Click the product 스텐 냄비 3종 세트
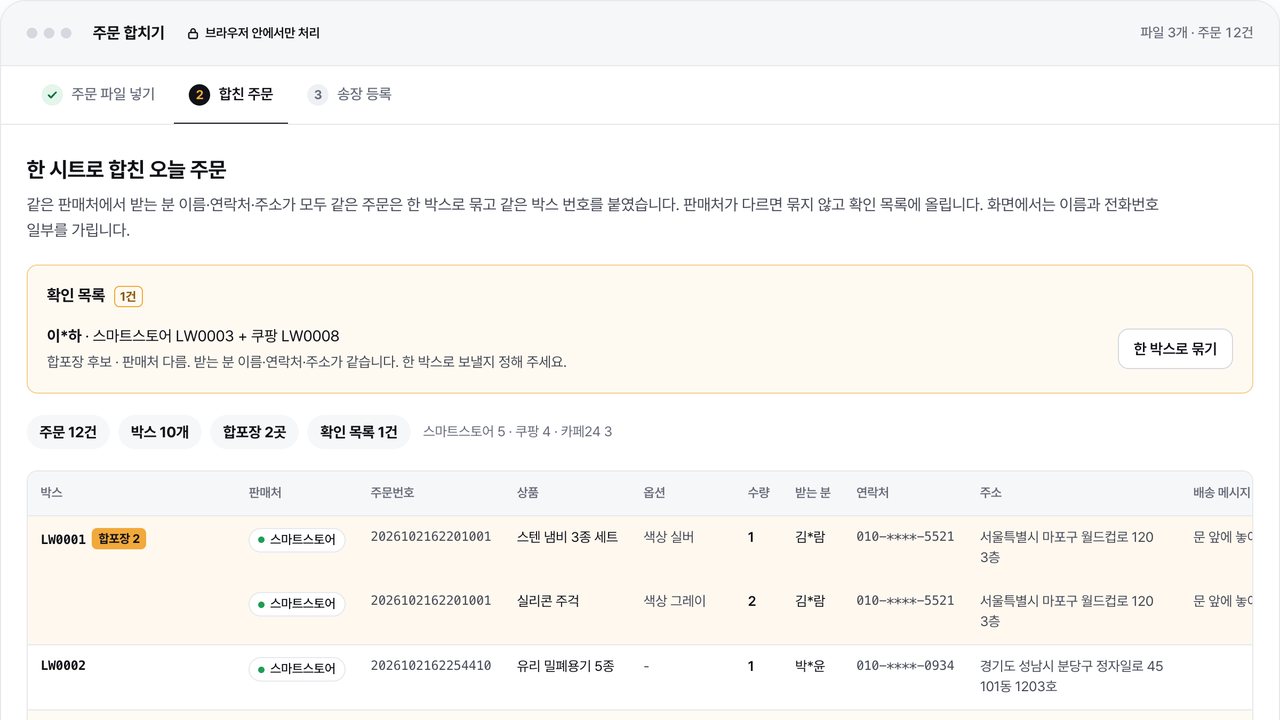Viewport: 1280px width, 720px height. click(x=567, y=537)
